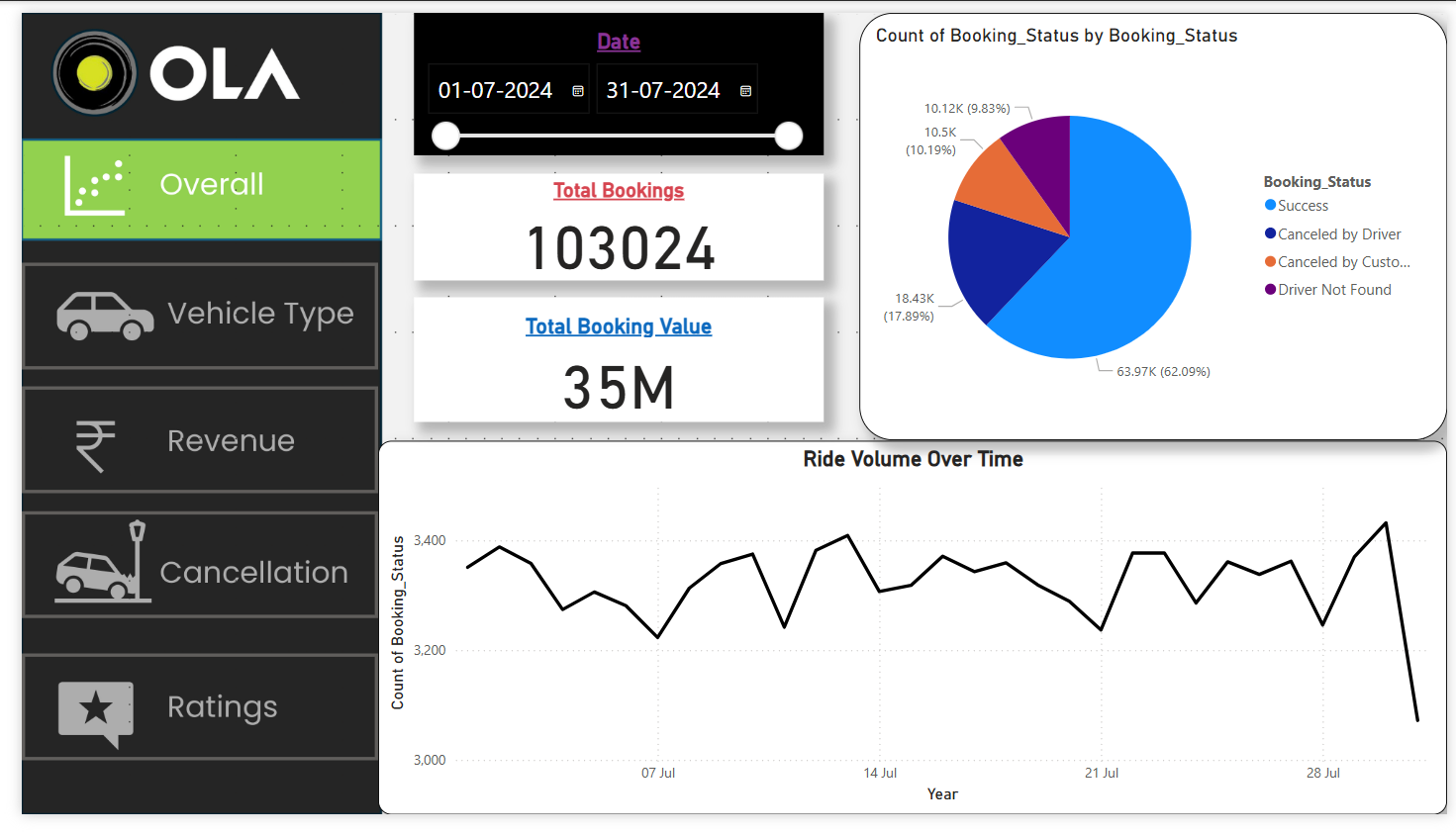
Task: Click the Ride Volume Over Time title
Action: pos(913,459)
